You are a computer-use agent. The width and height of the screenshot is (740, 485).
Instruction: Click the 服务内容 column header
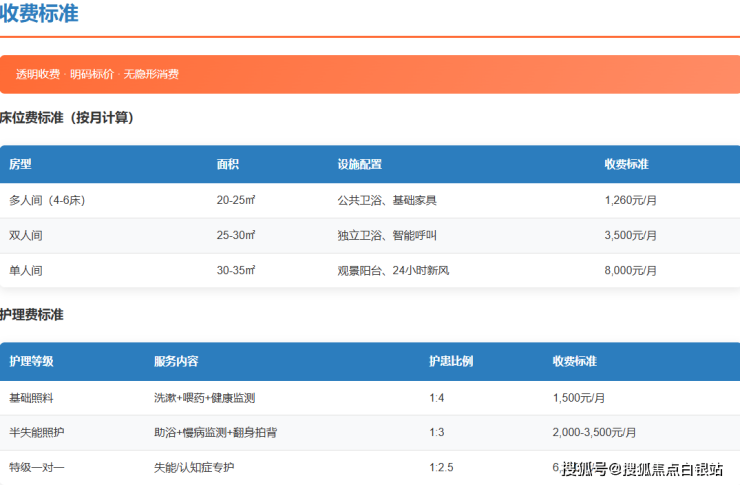tap(176, 361)
